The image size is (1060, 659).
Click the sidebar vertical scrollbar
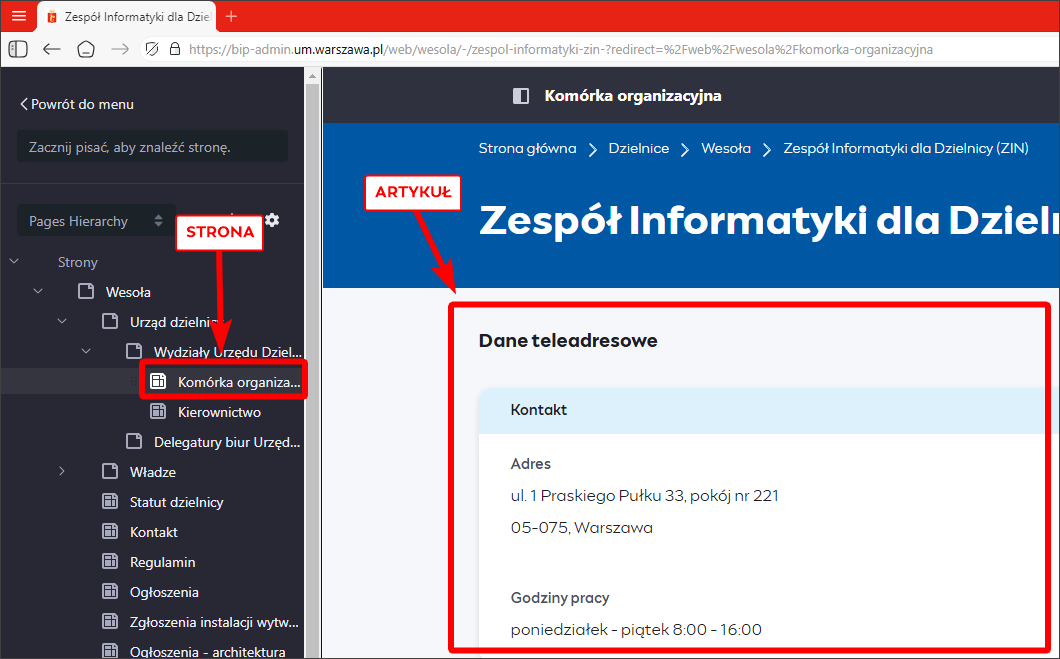311,400
